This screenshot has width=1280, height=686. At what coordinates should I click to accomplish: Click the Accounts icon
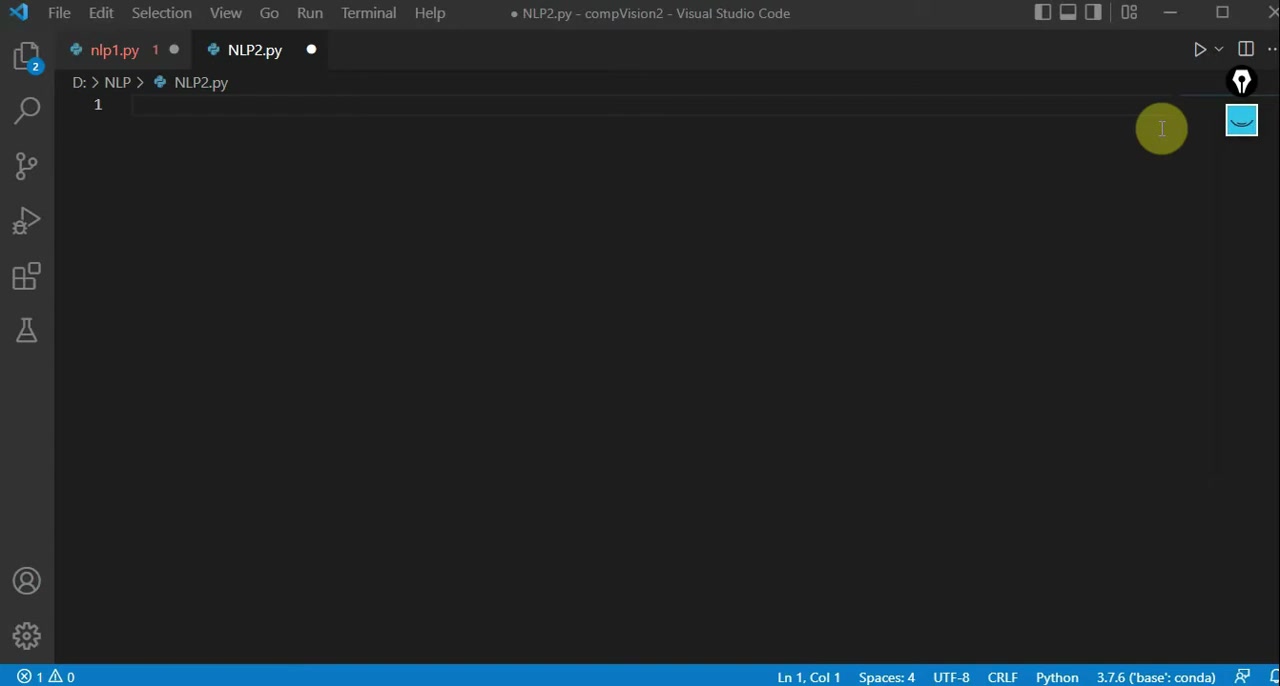pos(27,581)
